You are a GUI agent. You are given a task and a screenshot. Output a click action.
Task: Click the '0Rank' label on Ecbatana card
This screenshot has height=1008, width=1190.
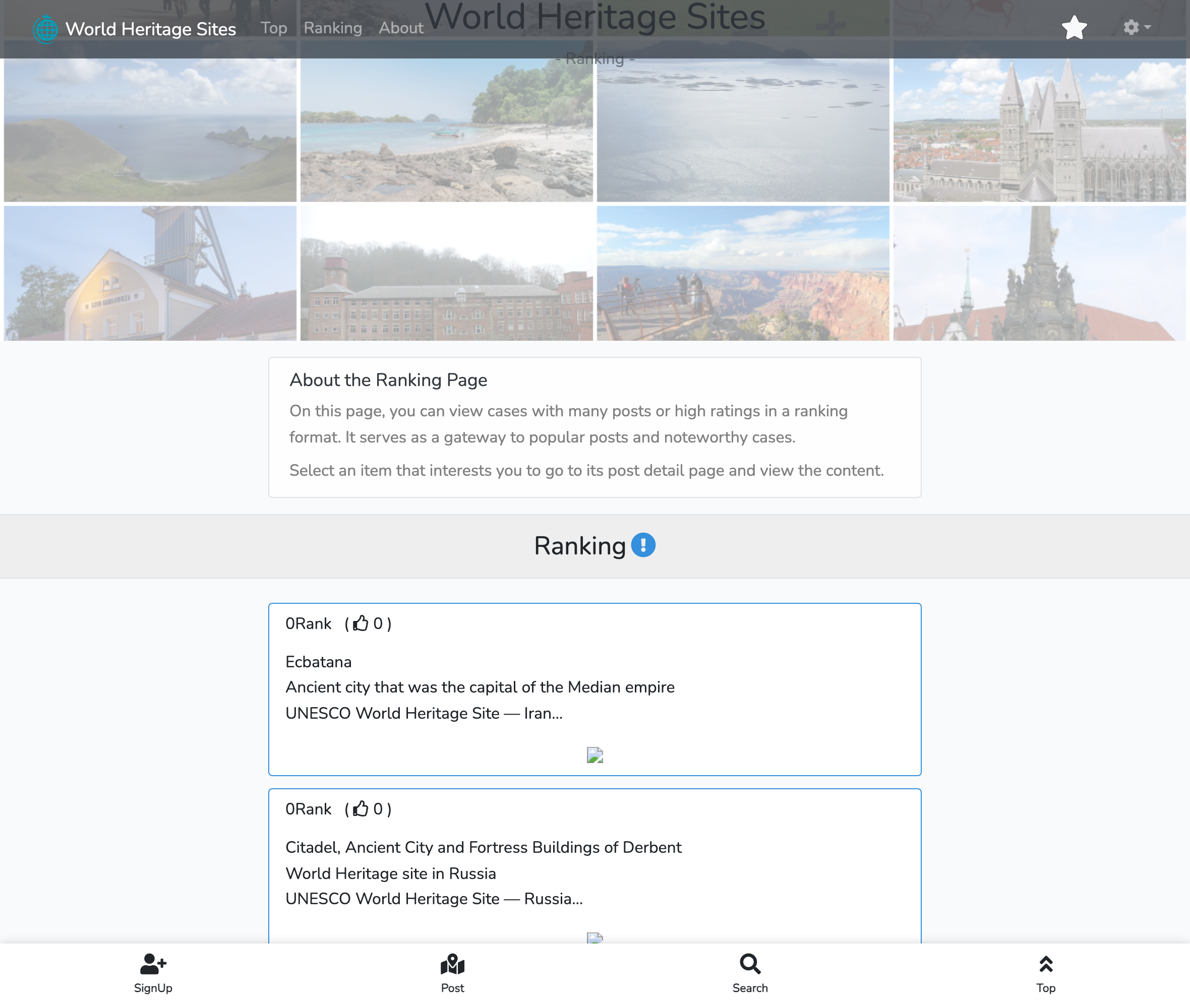click(x=308, y=623)
